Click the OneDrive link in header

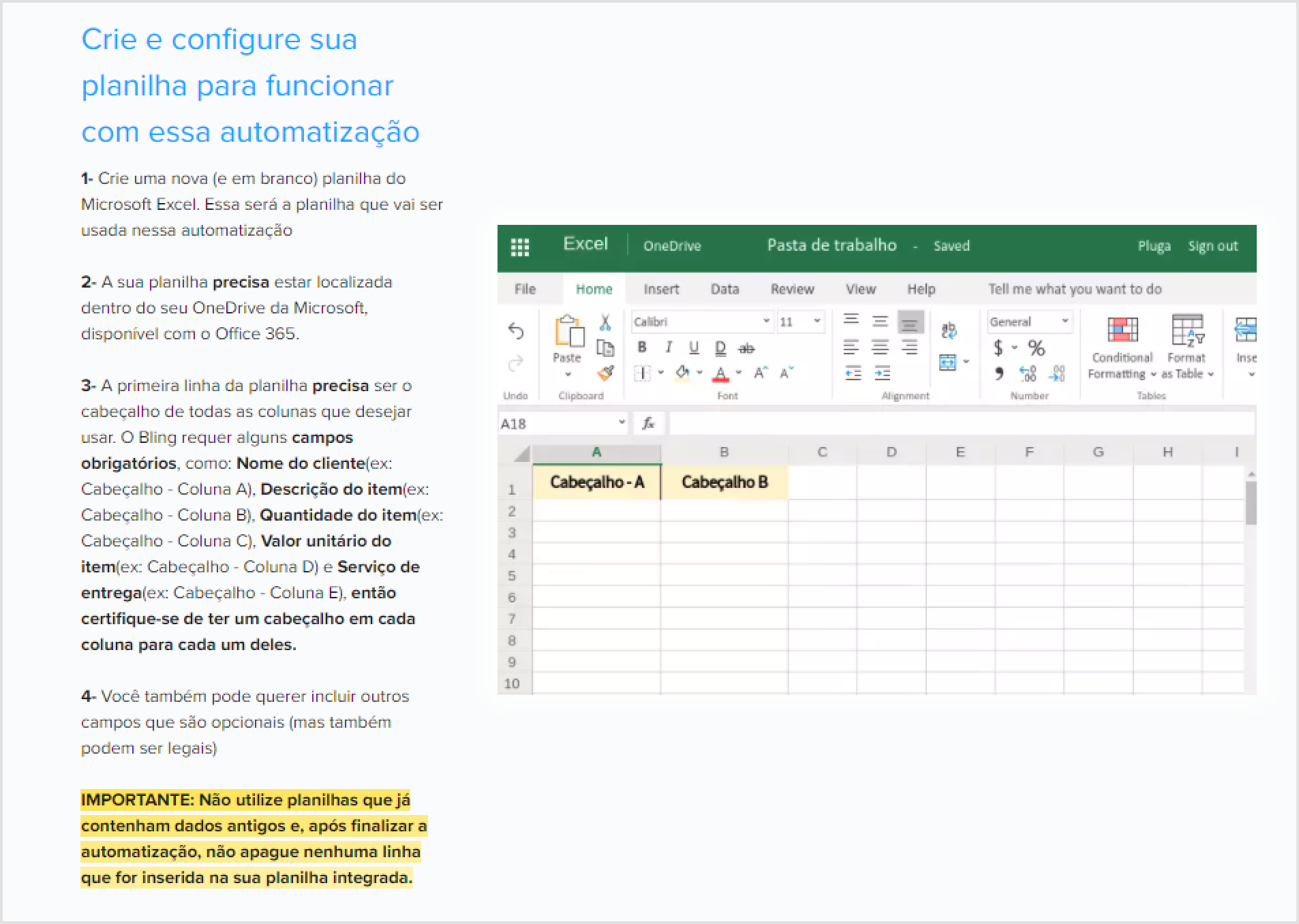tap(672, 246)
